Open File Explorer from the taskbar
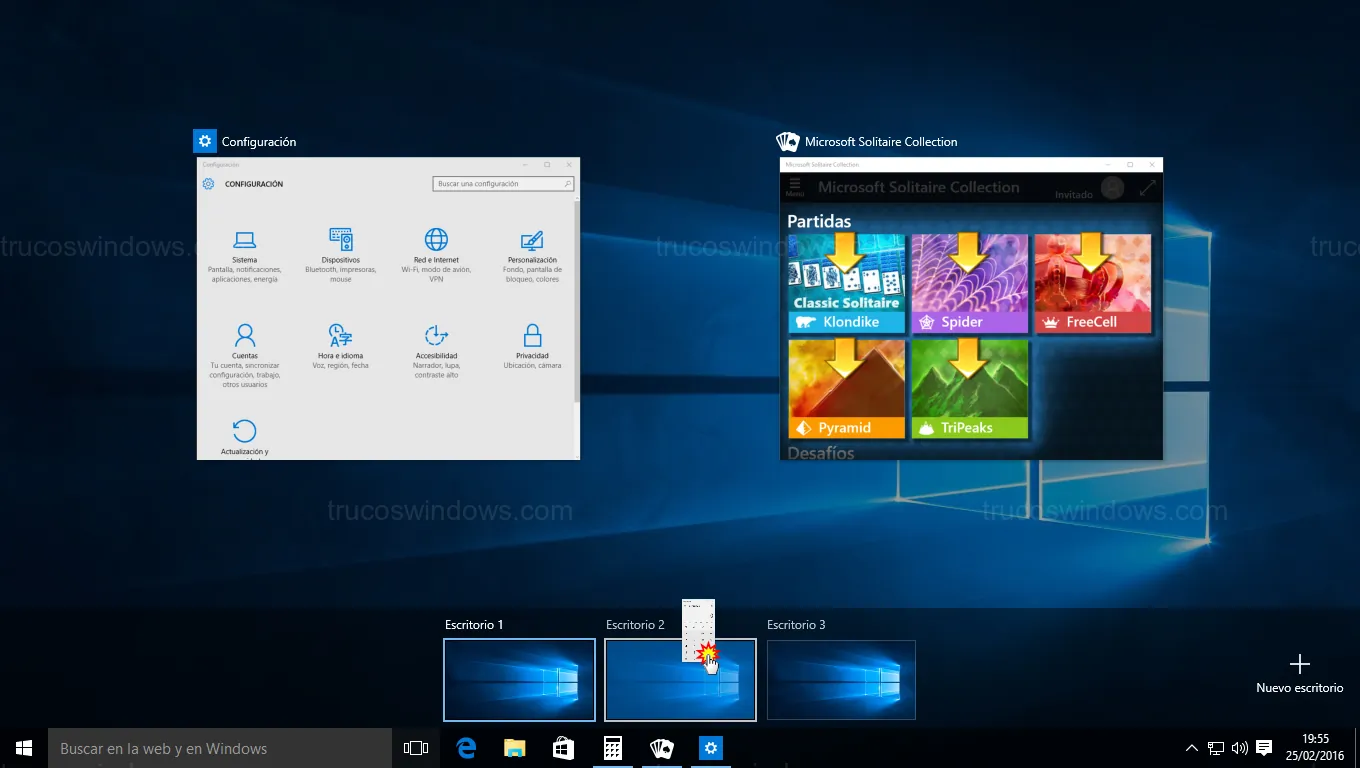1360x768 pixels. (514, 748)
